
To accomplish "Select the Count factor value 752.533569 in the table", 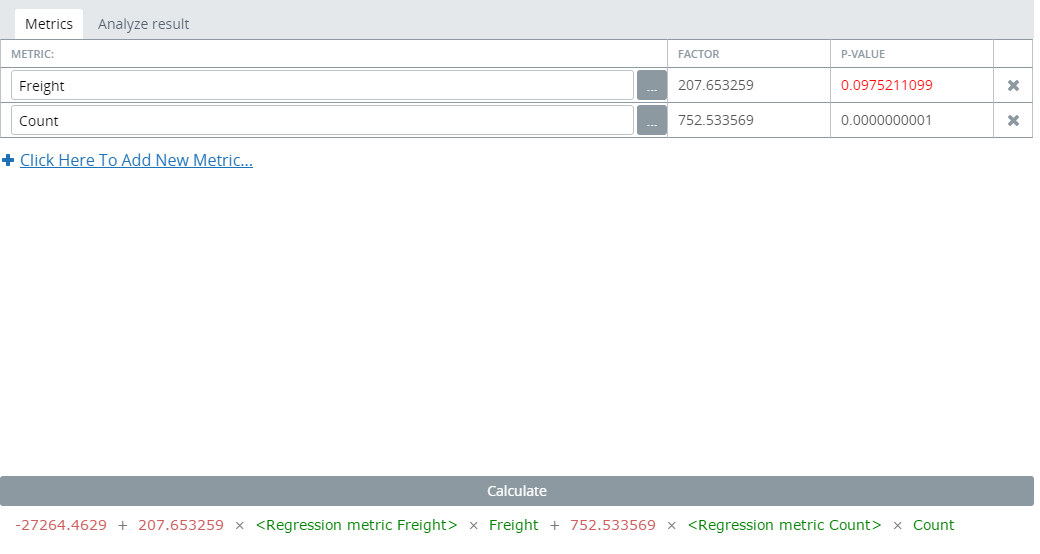I will (716, 121).
